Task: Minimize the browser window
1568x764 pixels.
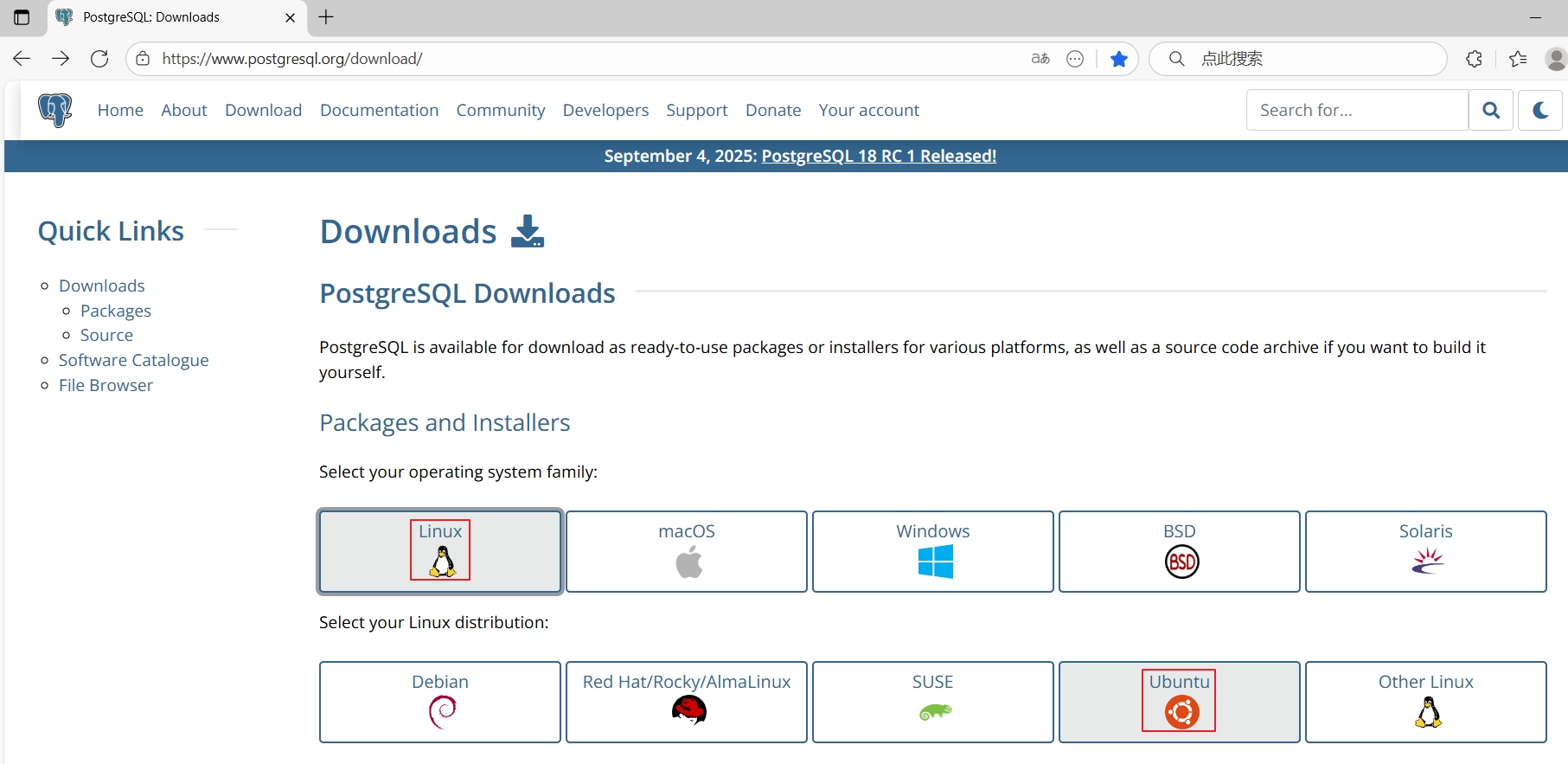Action: coord(1536,17)
